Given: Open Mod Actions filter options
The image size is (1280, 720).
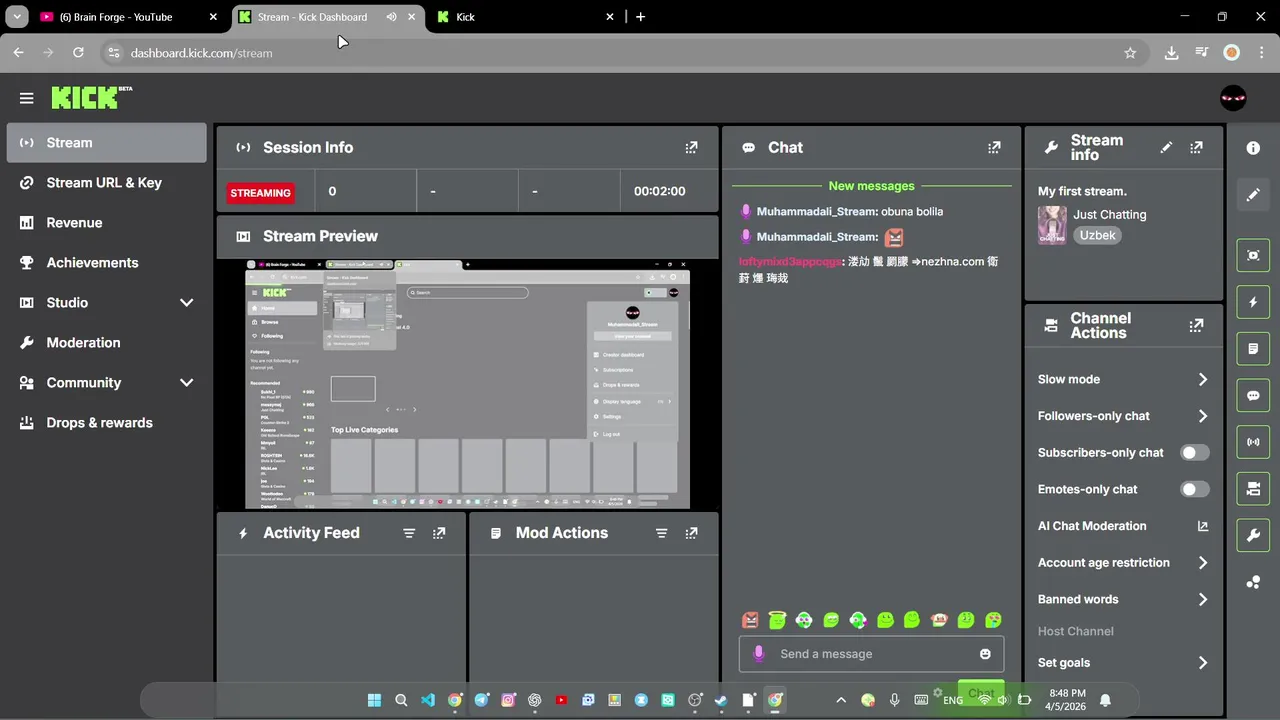Looking at the screenshot, I should [661, 533].
